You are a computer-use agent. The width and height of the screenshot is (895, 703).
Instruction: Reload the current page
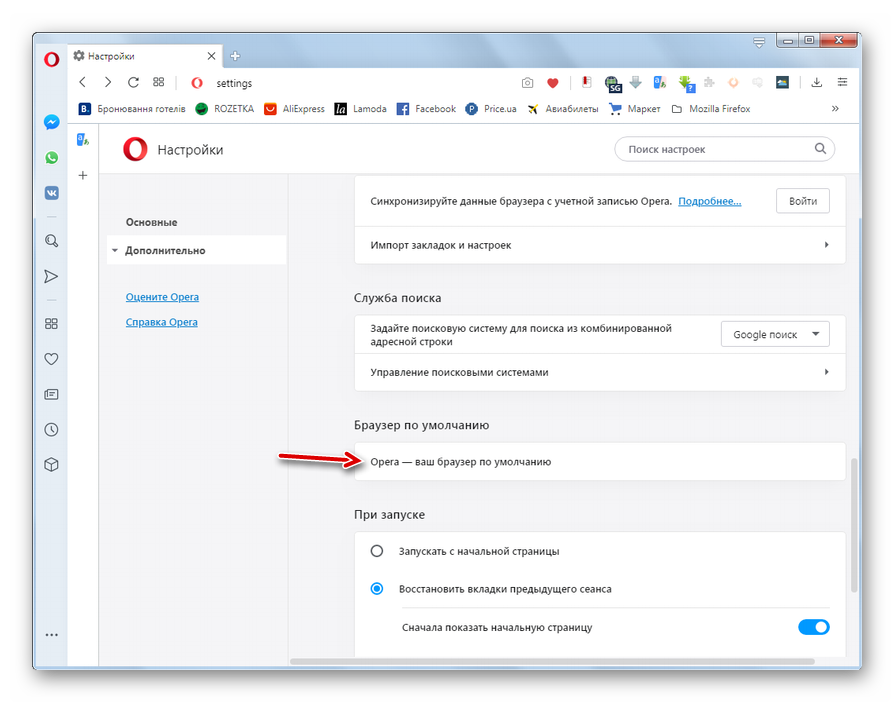[x=133, y=82]
